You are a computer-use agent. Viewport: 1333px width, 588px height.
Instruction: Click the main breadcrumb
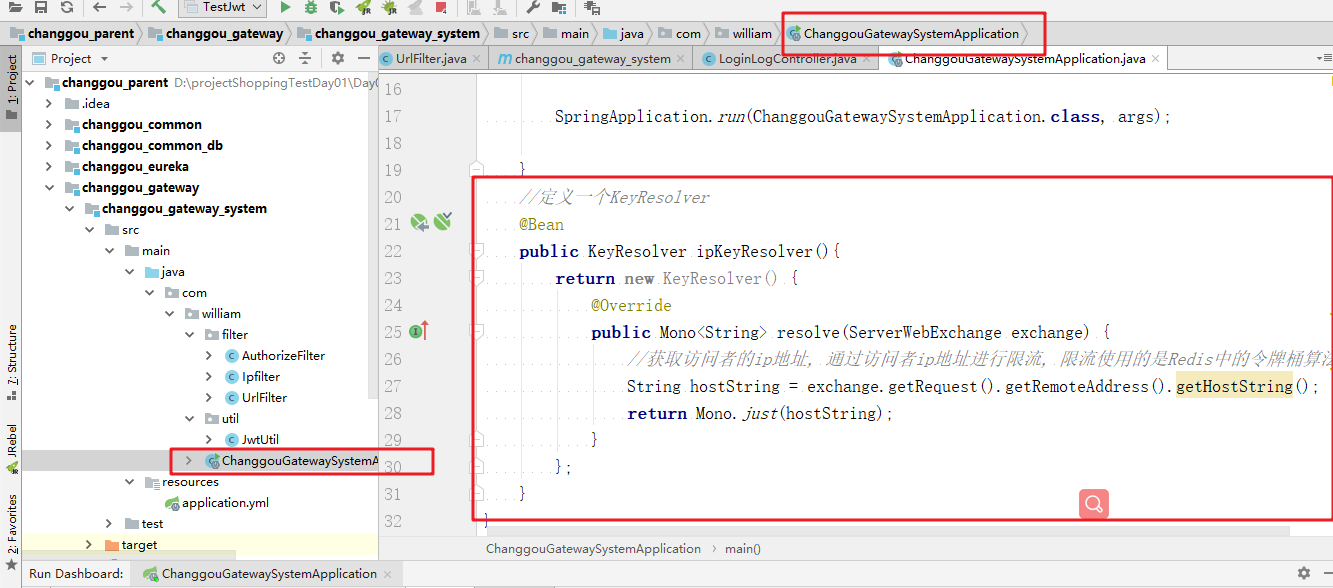pyautogui.click(x=565, y=33)
